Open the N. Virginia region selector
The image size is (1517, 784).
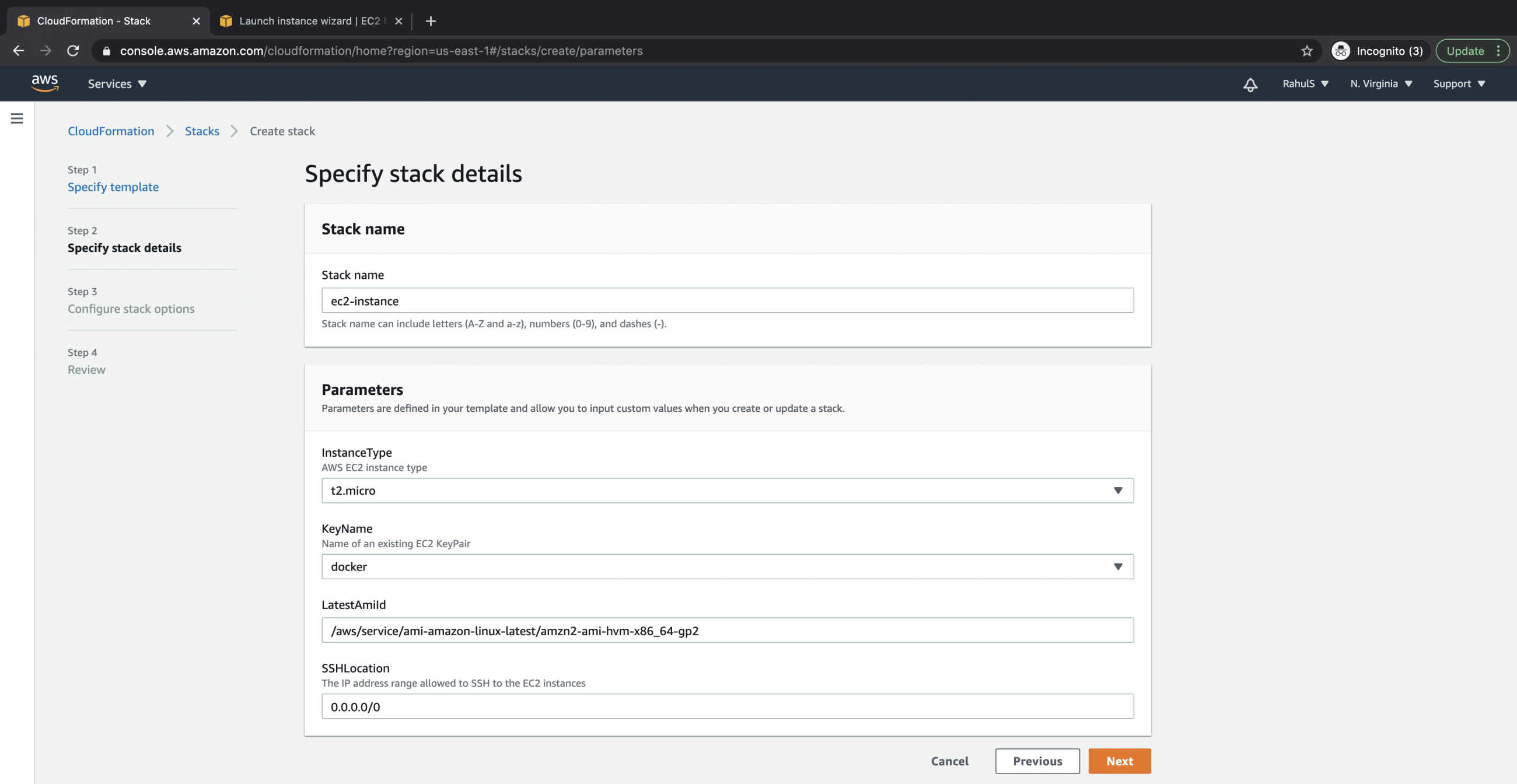[x=1381, y=83]
